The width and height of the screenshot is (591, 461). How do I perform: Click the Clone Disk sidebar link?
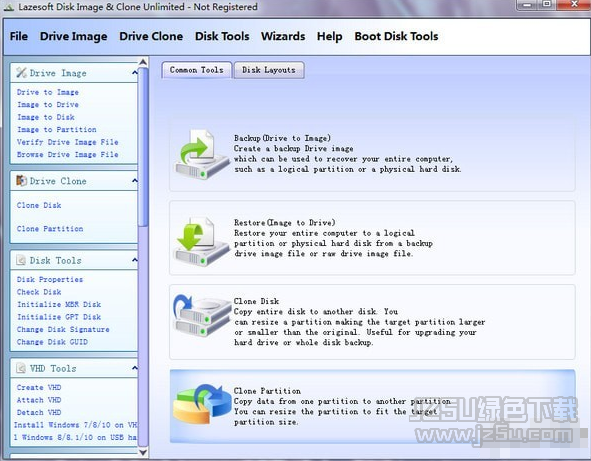pyautogui.click(x=39, y=205)
